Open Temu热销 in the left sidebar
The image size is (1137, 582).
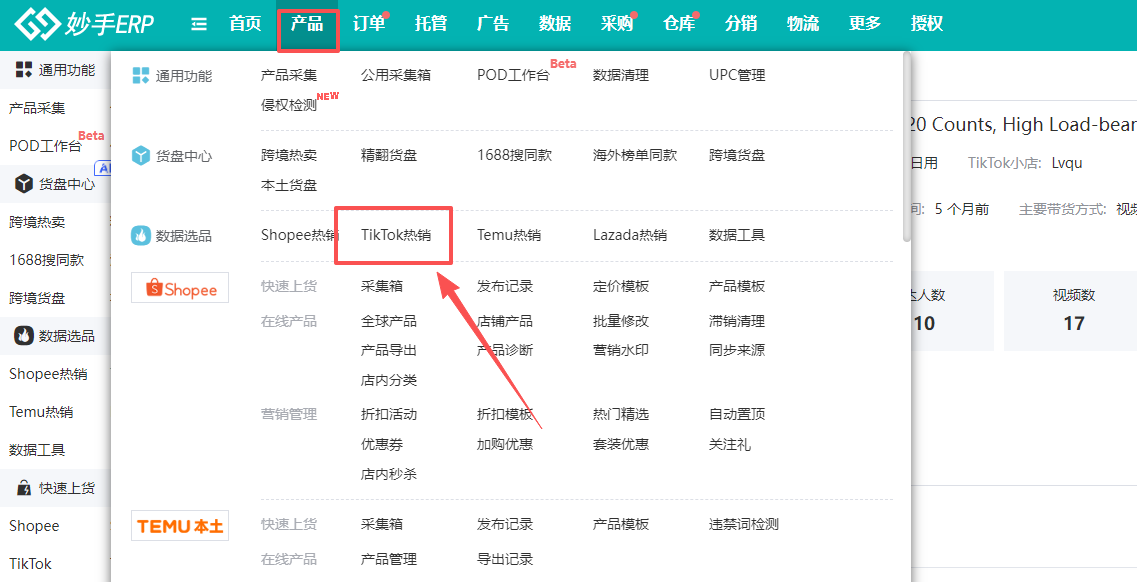(x=41, y=412)
